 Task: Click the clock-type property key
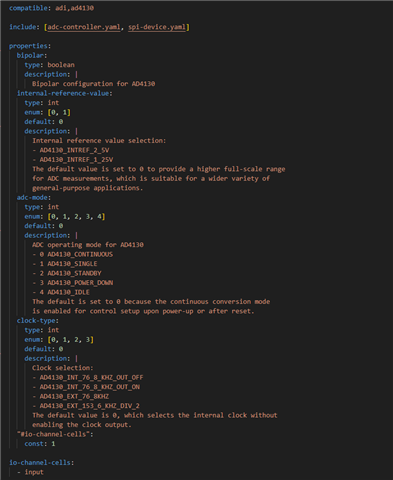pos(36,321)
